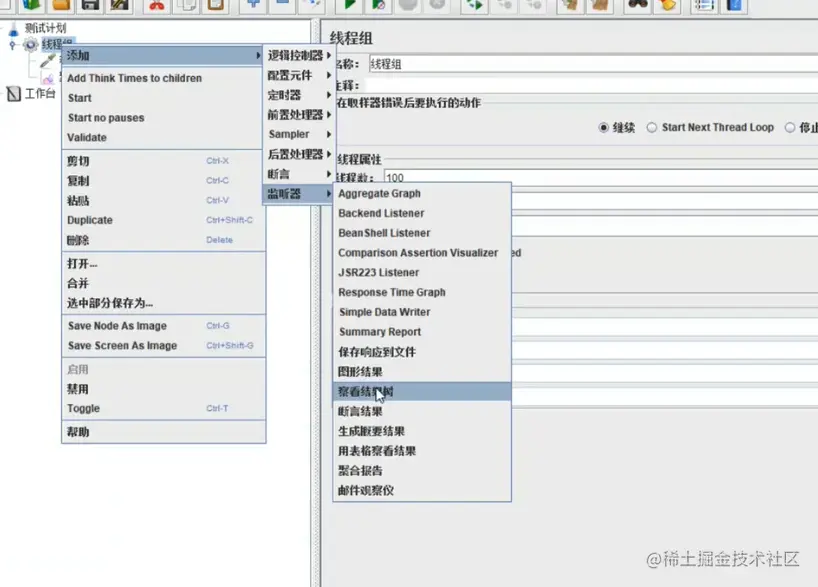Click the pipette sampler icon under thread group
The width and height of the screenshot is (818, 587).
pos(47,61)
